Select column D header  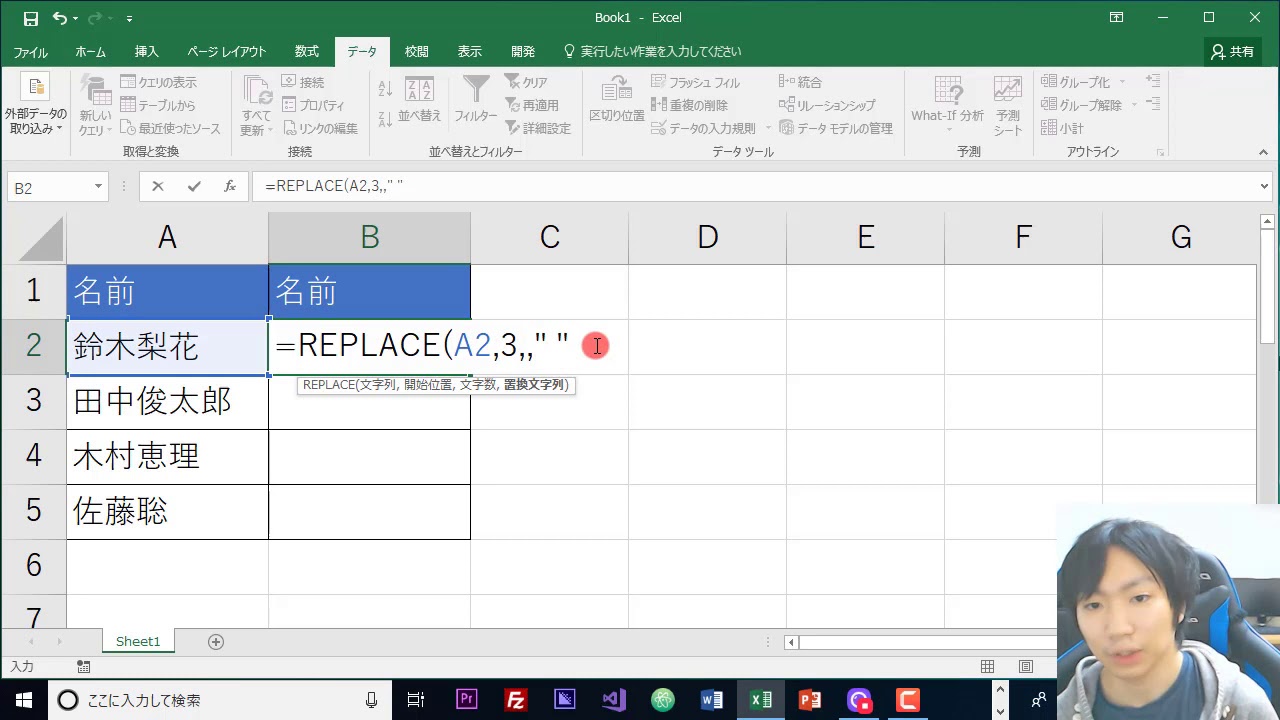click(707, 237)
